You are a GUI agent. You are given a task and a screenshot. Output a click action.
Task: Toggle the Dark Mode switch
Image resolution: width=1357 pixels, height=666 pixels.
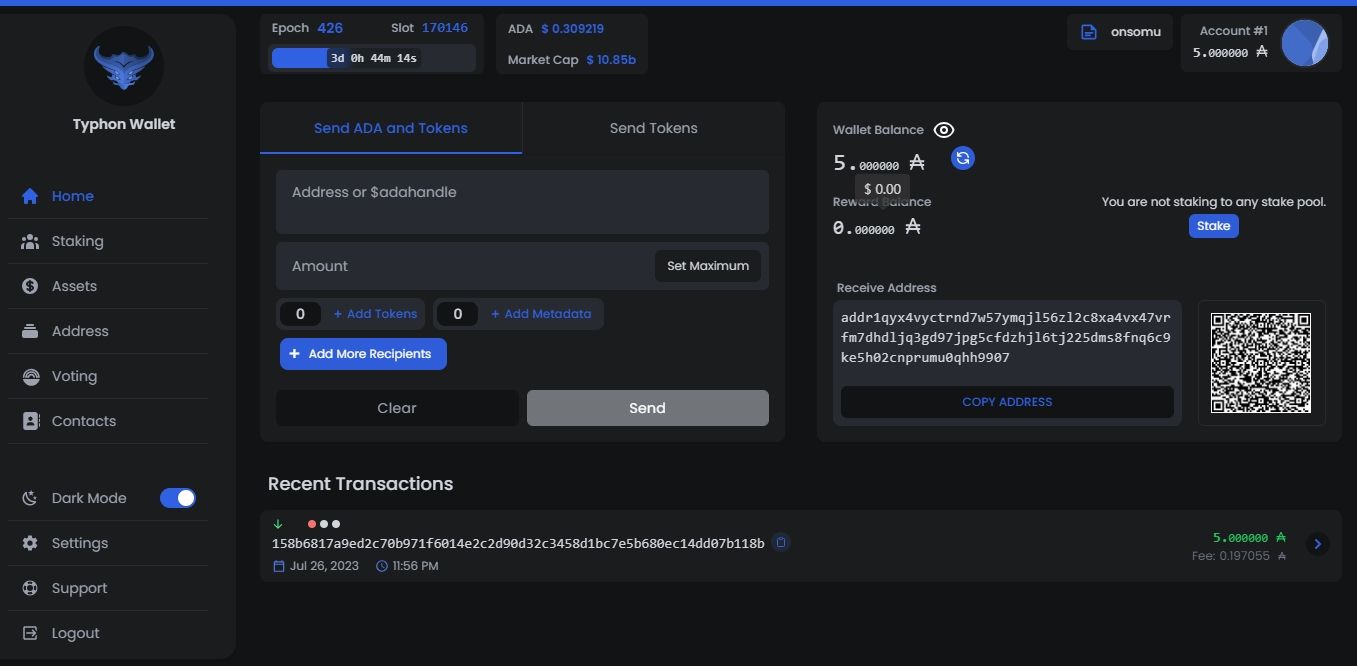click(178, 498)
